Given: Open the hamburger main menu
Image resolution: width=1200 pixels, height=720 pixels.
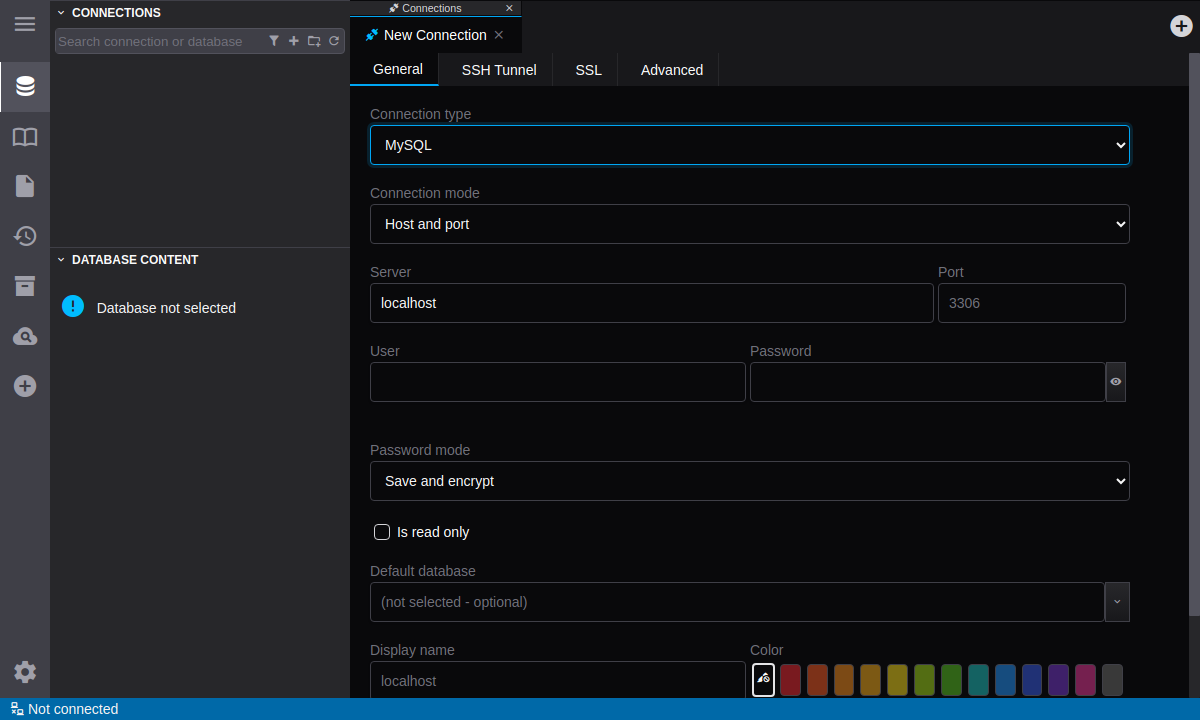Looking at the screenshot, I should [x=25, y=24].
